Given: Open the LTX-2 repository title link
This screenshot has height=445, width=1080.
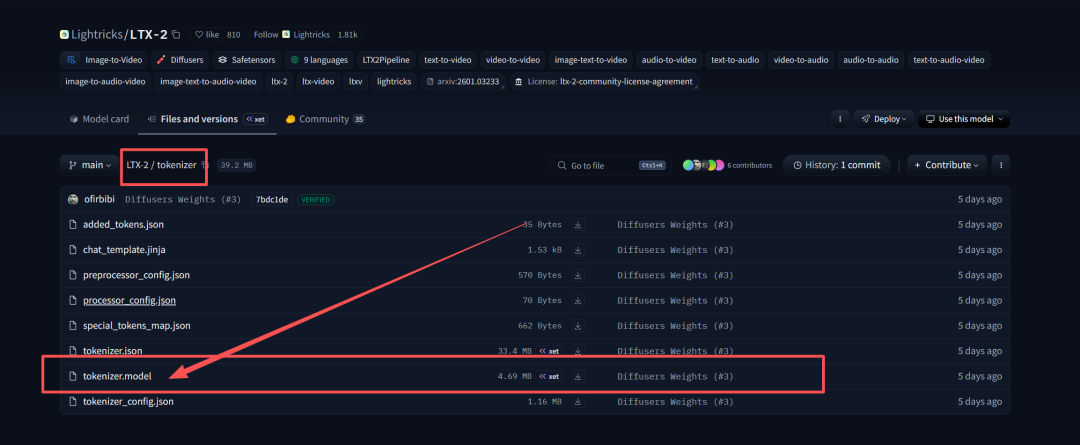Looking at the screenshot, I should click(149, 34).
